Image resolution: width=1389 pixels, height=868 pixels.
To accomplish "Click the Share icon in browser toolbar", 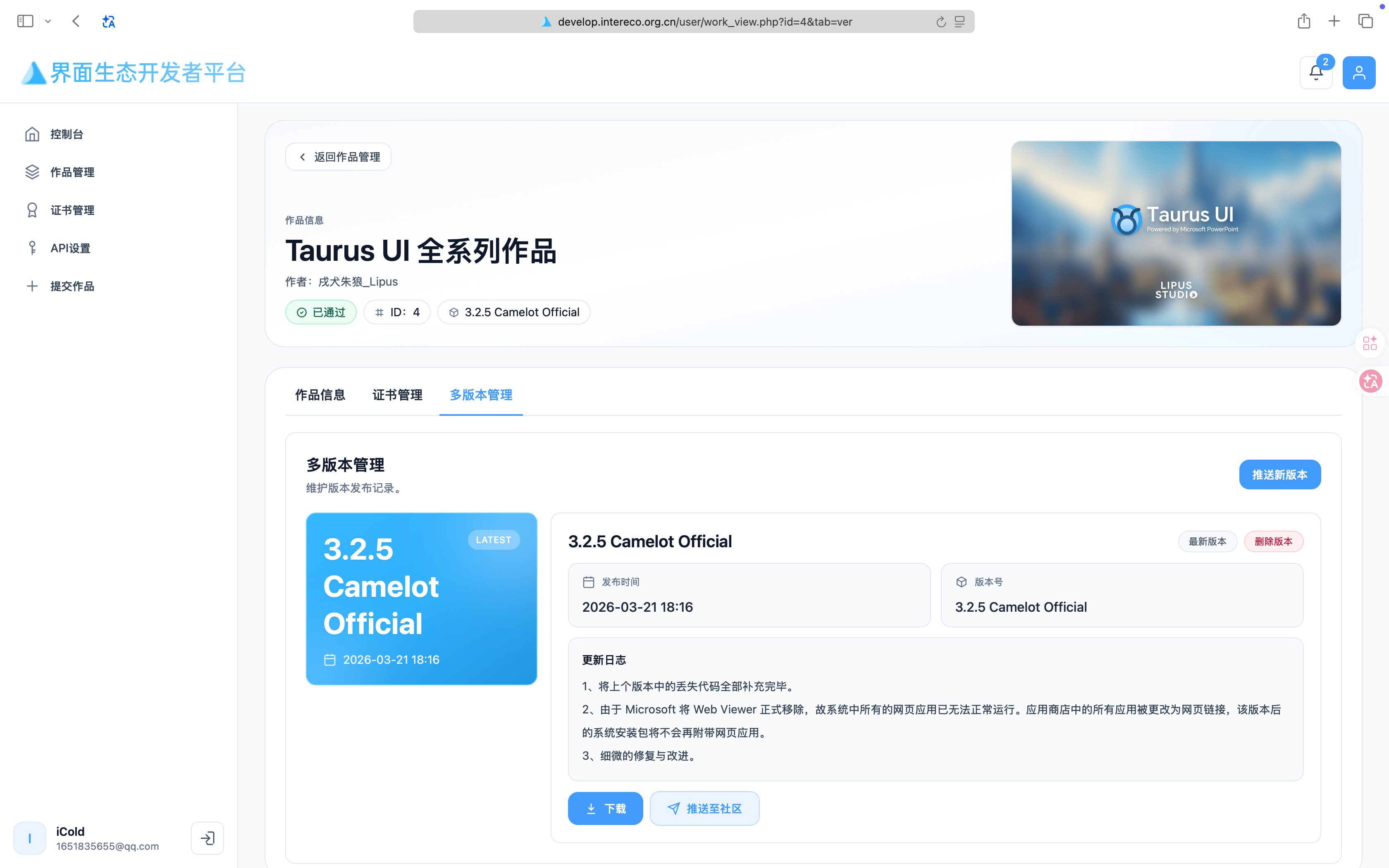I will [1303, 21].
